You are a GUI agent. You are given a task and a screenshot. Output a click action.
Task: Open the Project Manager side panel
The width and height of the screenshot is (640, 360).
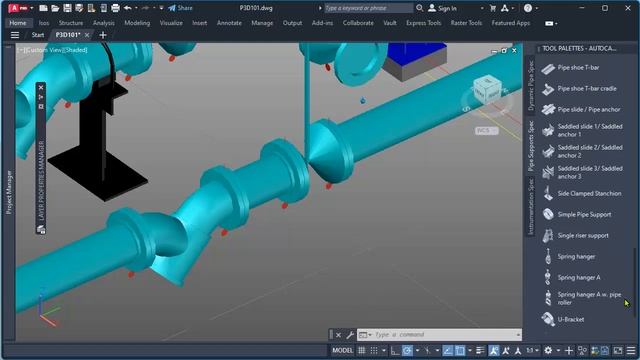point(9,192)
